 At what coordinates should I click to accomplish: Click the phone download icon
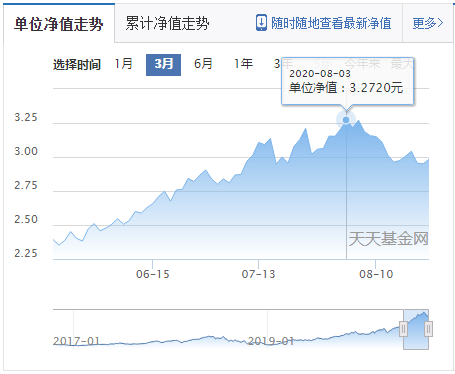click(261, 23)
